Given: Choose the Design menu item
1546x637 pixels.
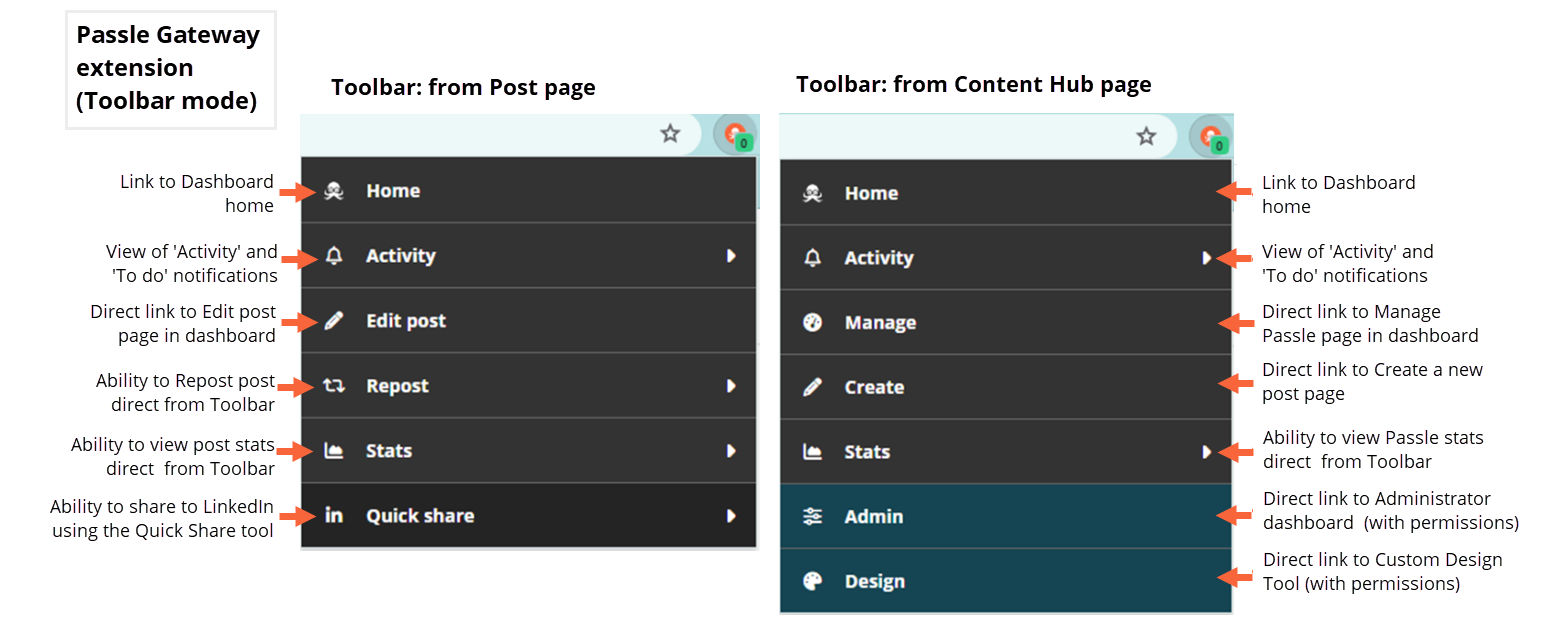Looking at the screenshot, I should click(1006, 582).
